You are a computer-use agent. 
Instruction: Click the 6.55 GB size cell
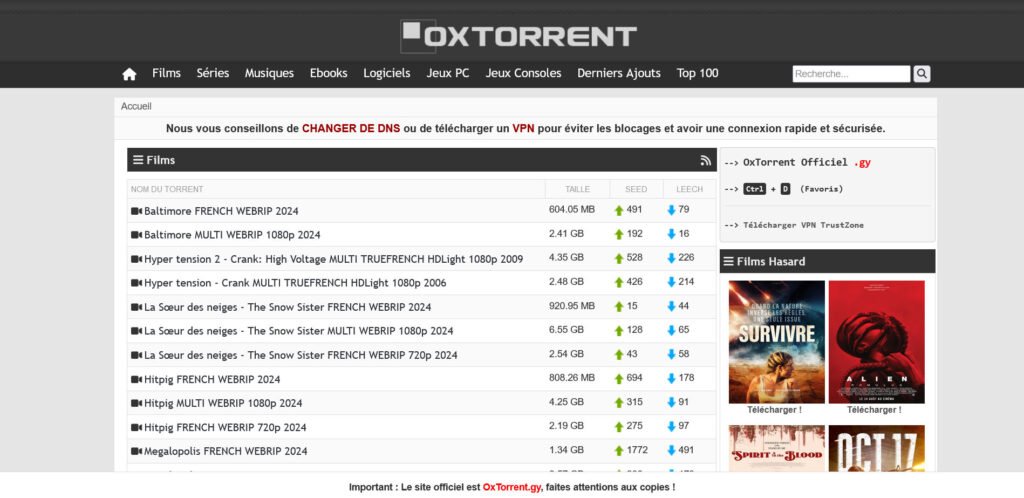566,330
